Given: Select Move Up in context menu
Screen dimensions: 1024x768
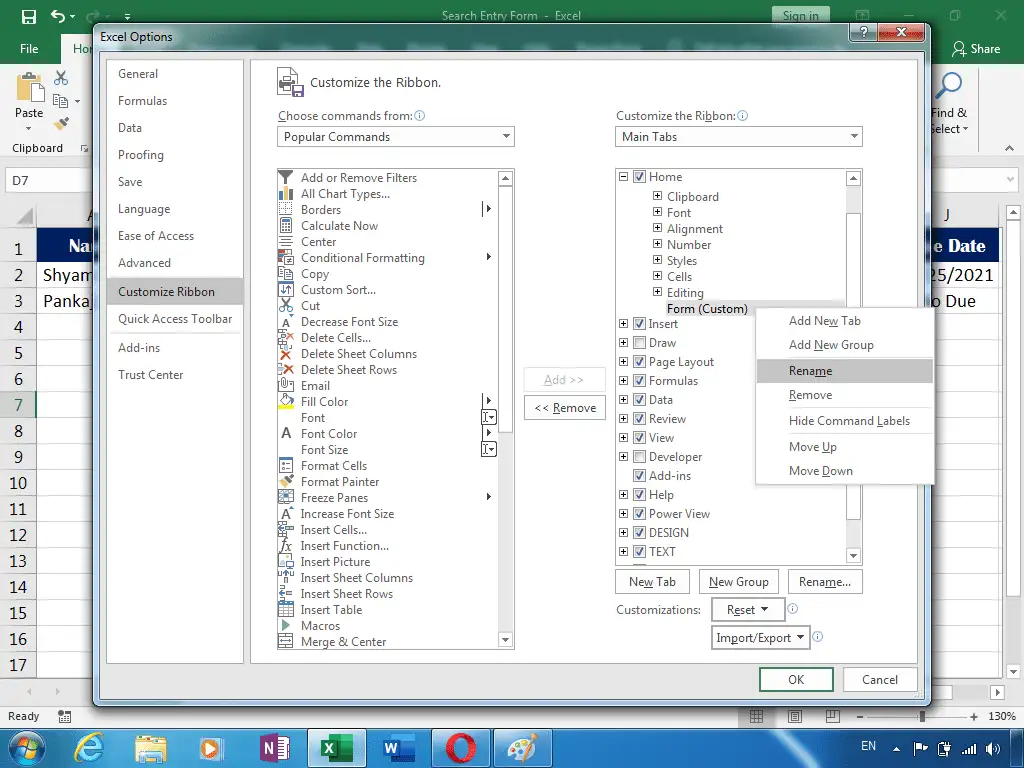Looking at the screenshot, I should coord(844,447).
